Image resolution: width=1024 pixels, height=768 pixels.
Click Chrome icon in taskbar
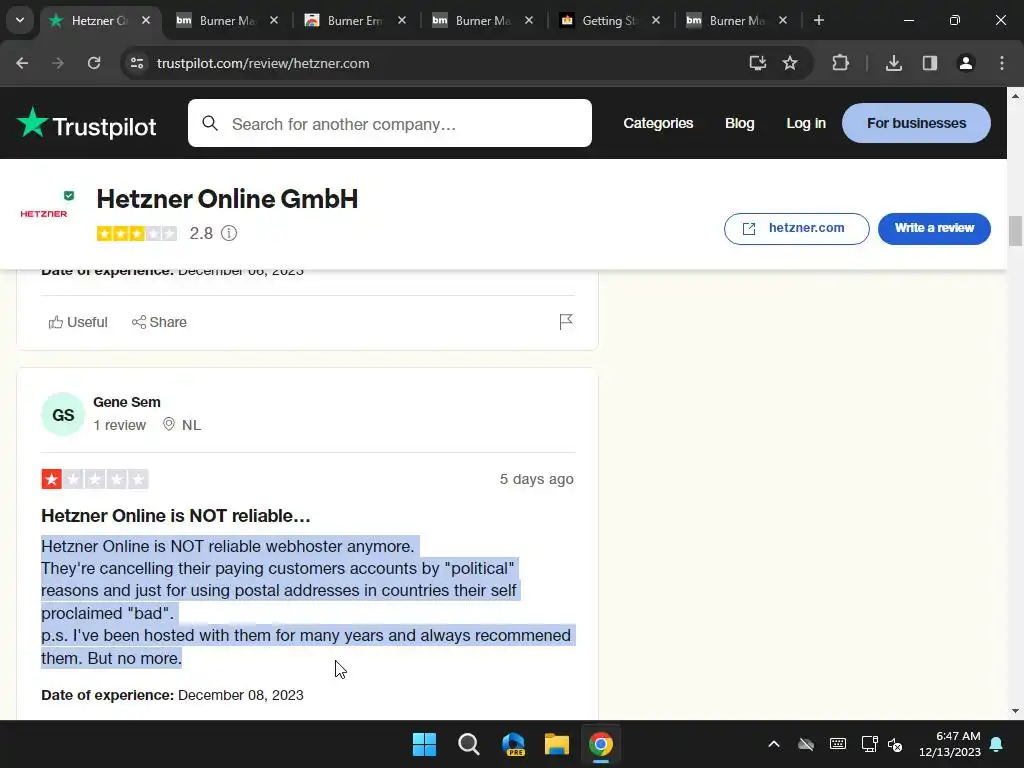(x=601, y=744)
